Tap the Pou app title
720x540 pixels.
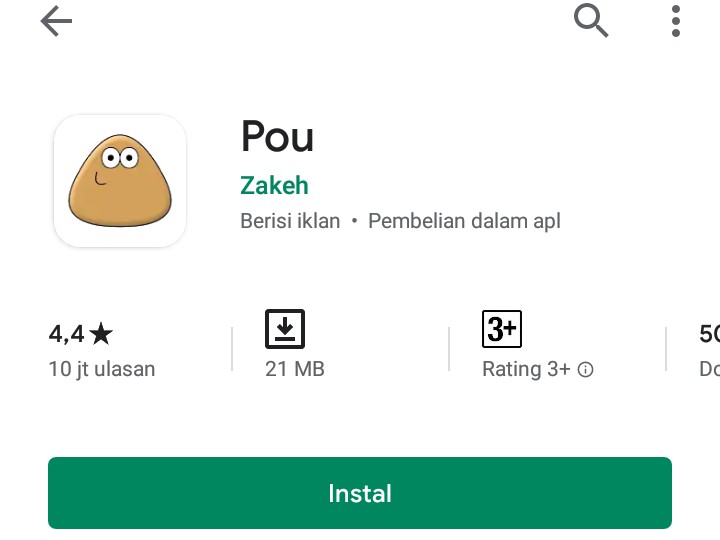tap(277, 136)
